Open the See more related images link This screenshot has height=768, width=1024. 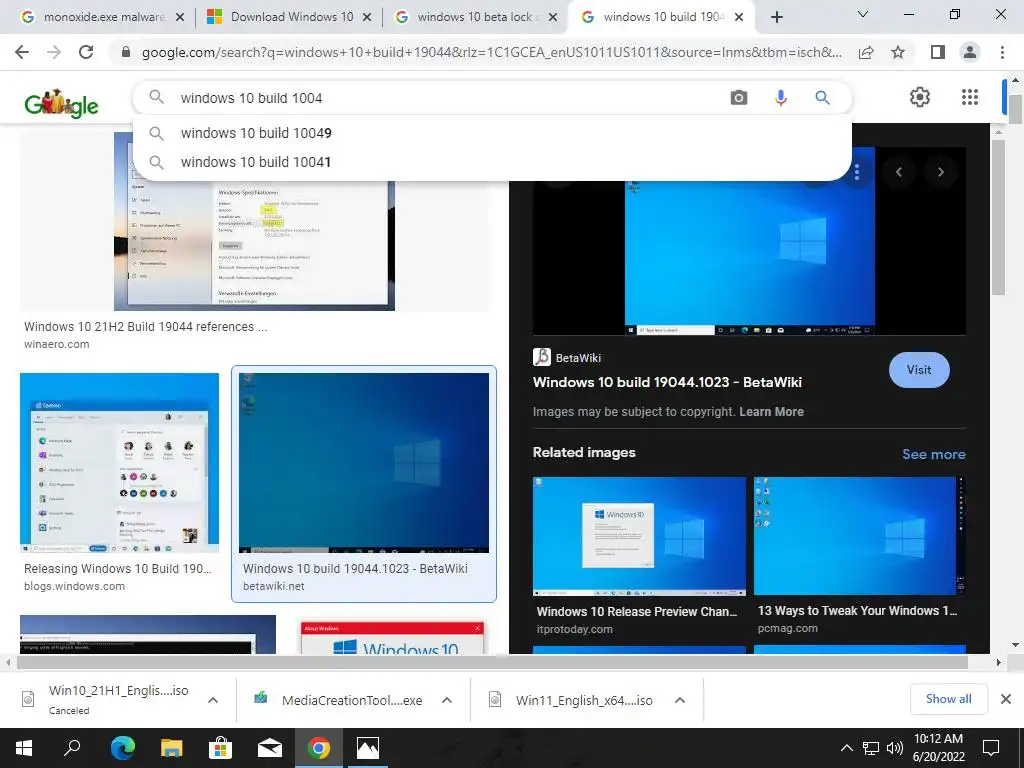(934, 454)
